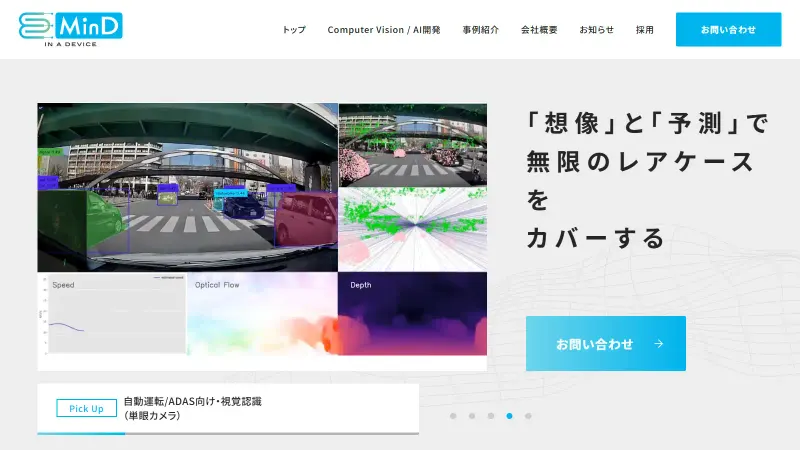This screenshot has height=450, width=800.
Task: Click the carousel progress bar under Pick Up
Action: [x=228, y=433]
